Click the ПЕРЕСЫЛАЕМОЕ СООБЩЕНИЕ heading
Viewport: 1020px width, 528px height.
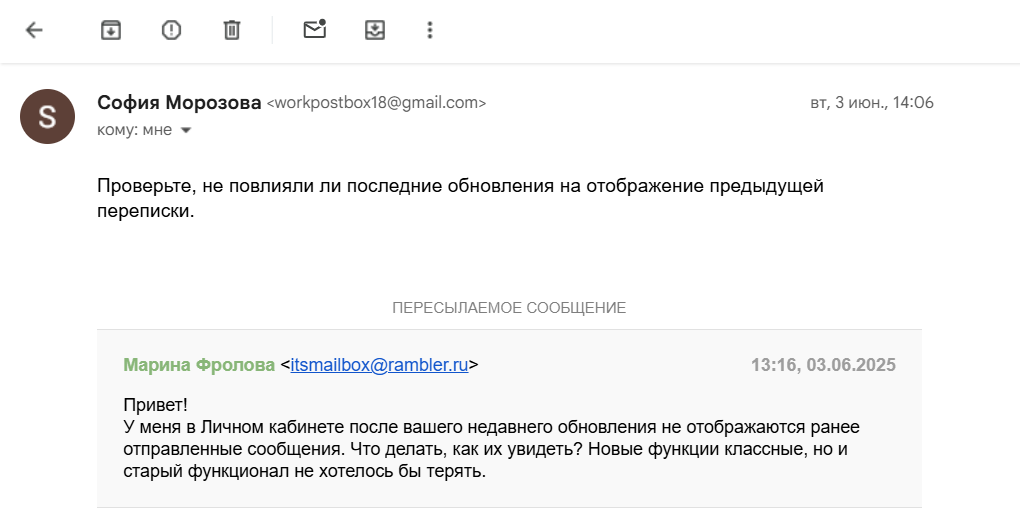point(509,308)
